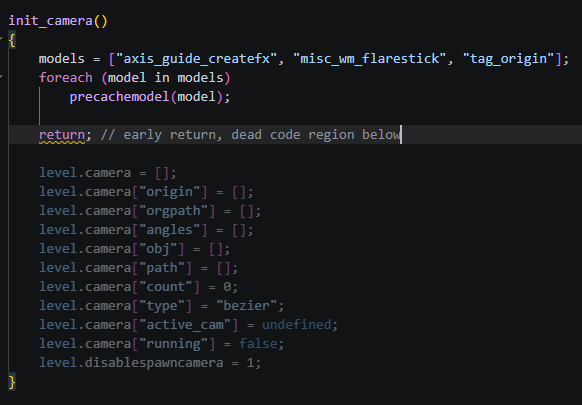582x405 pixels.
Task: Click the "early return, dead code region below" comment
Action: 251,134
